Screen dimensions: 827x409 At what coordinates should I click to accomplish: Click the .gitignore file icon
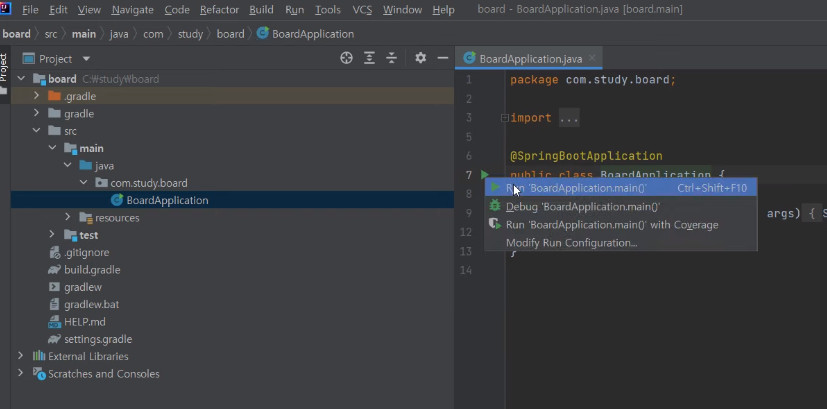54,252
